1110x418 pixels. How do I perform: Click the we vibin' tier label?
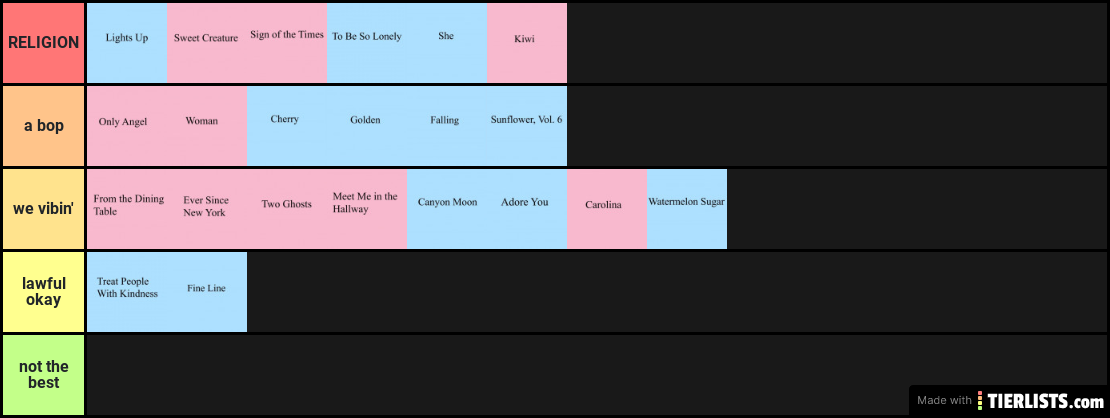coord(43,209)
